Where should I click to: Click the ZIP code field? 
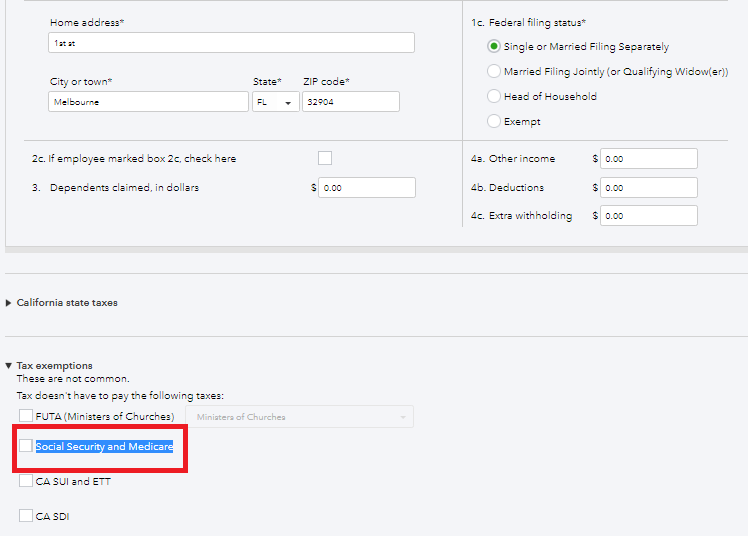coord(351,102)
